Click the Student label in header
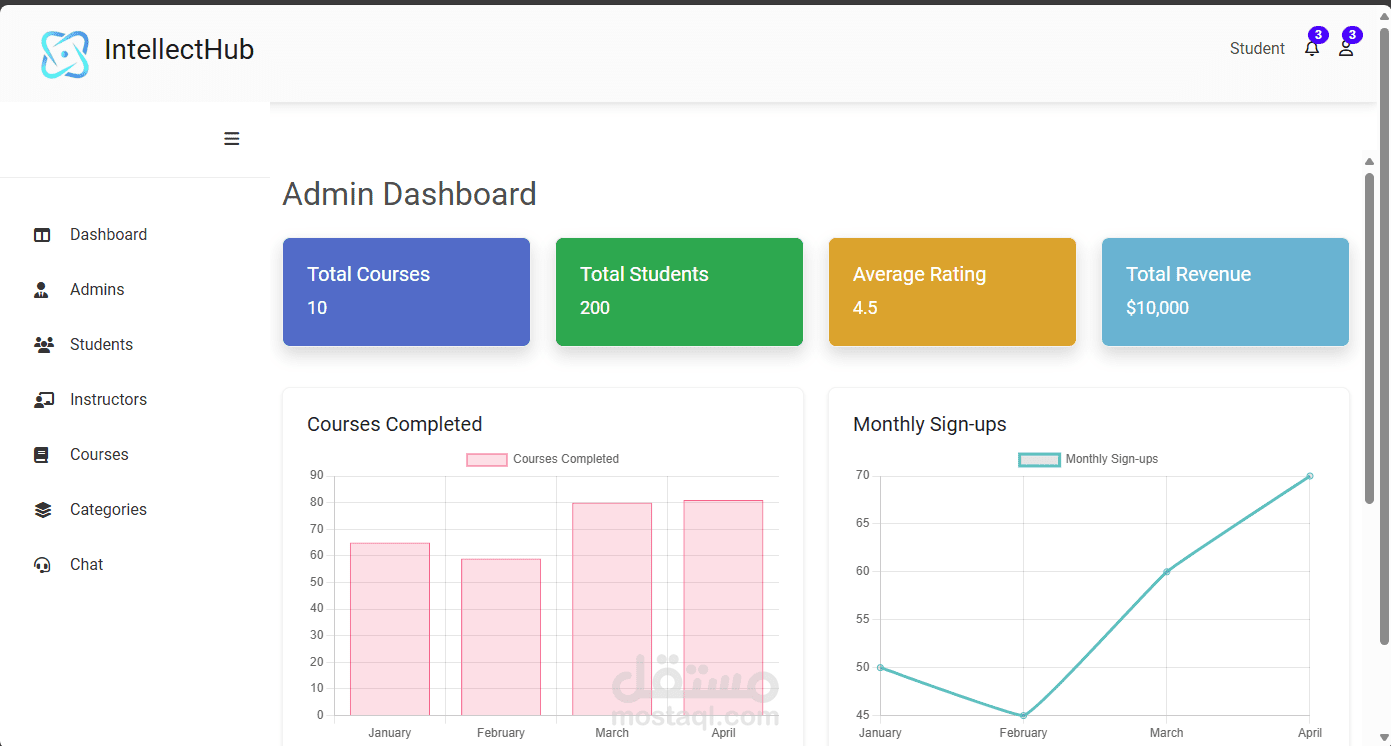 pyautogui.click(x=1257, y=48)
